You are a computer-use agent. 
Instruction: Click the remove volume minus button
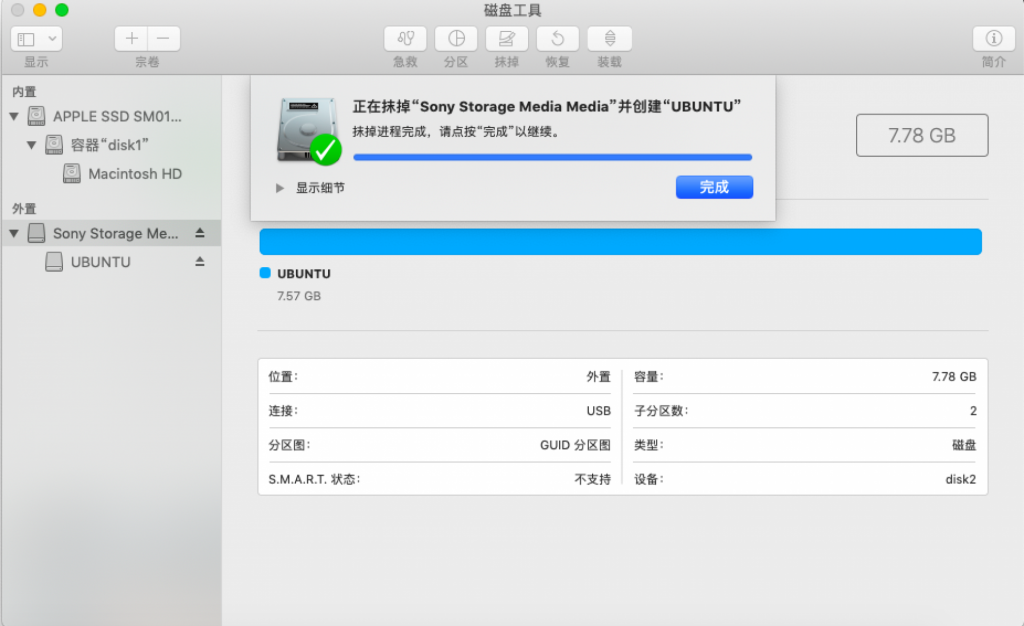[x=164, y=39]
